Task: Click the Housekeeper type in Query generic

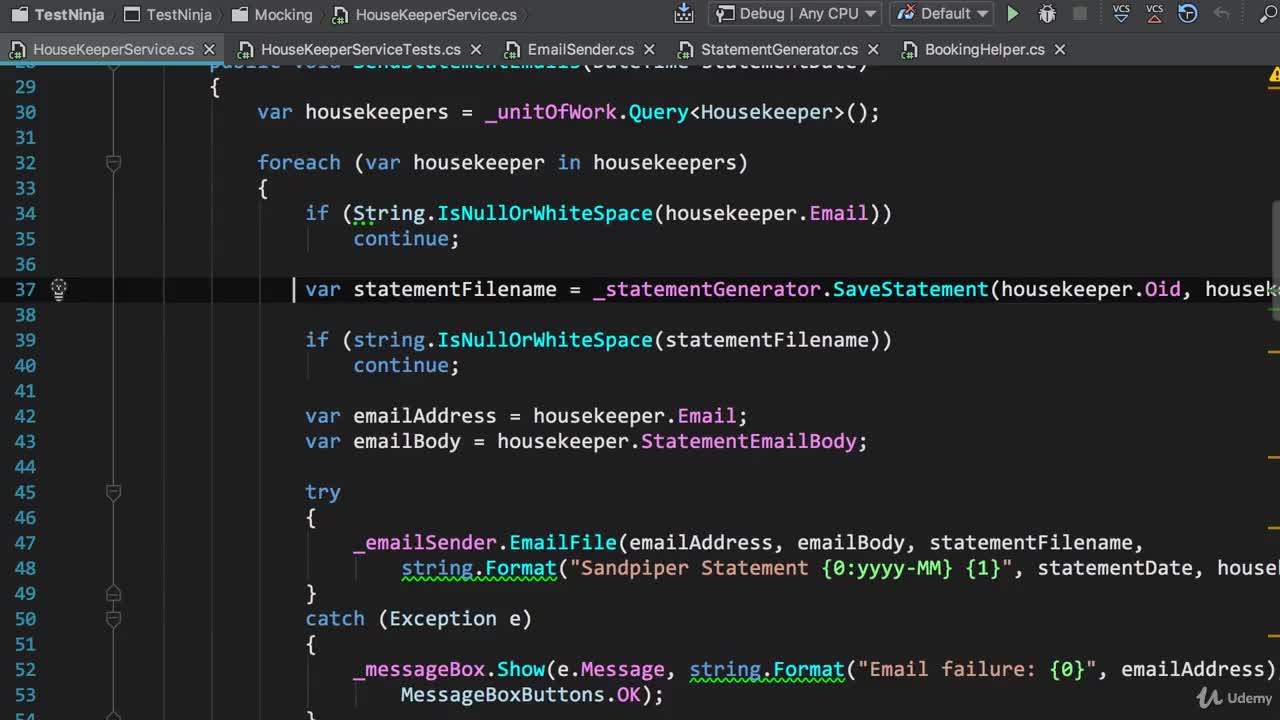Action: (x=767, y=112)
